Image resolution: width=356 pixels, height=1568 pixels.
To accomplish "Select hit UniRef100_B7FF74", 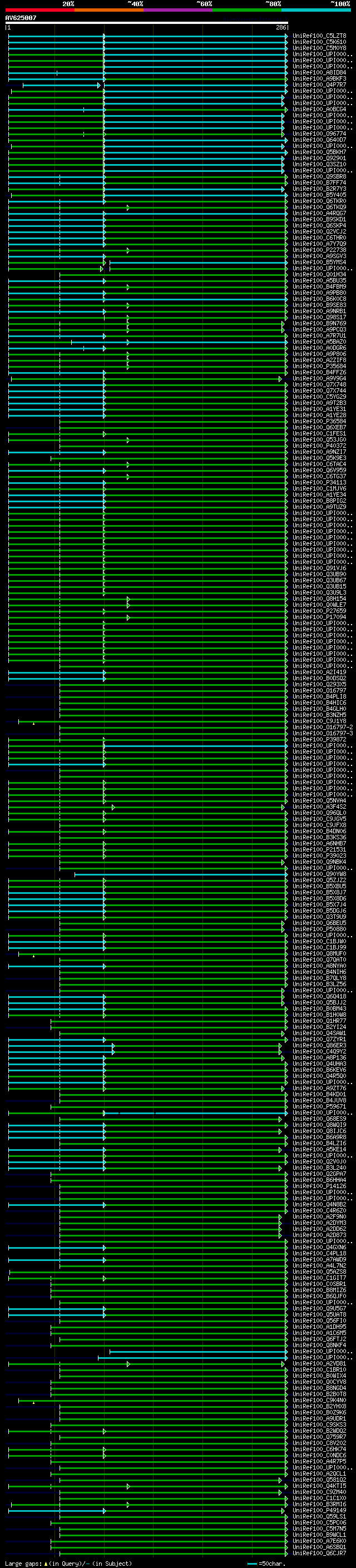I will (x=319, y=182).
